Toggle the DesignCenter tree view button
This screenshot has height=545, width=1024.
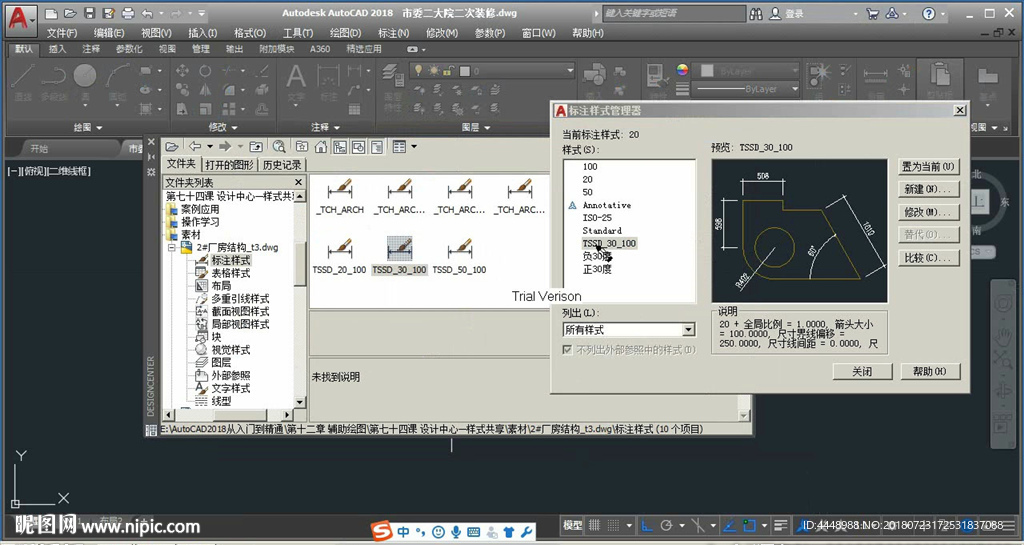click(340, 147)
